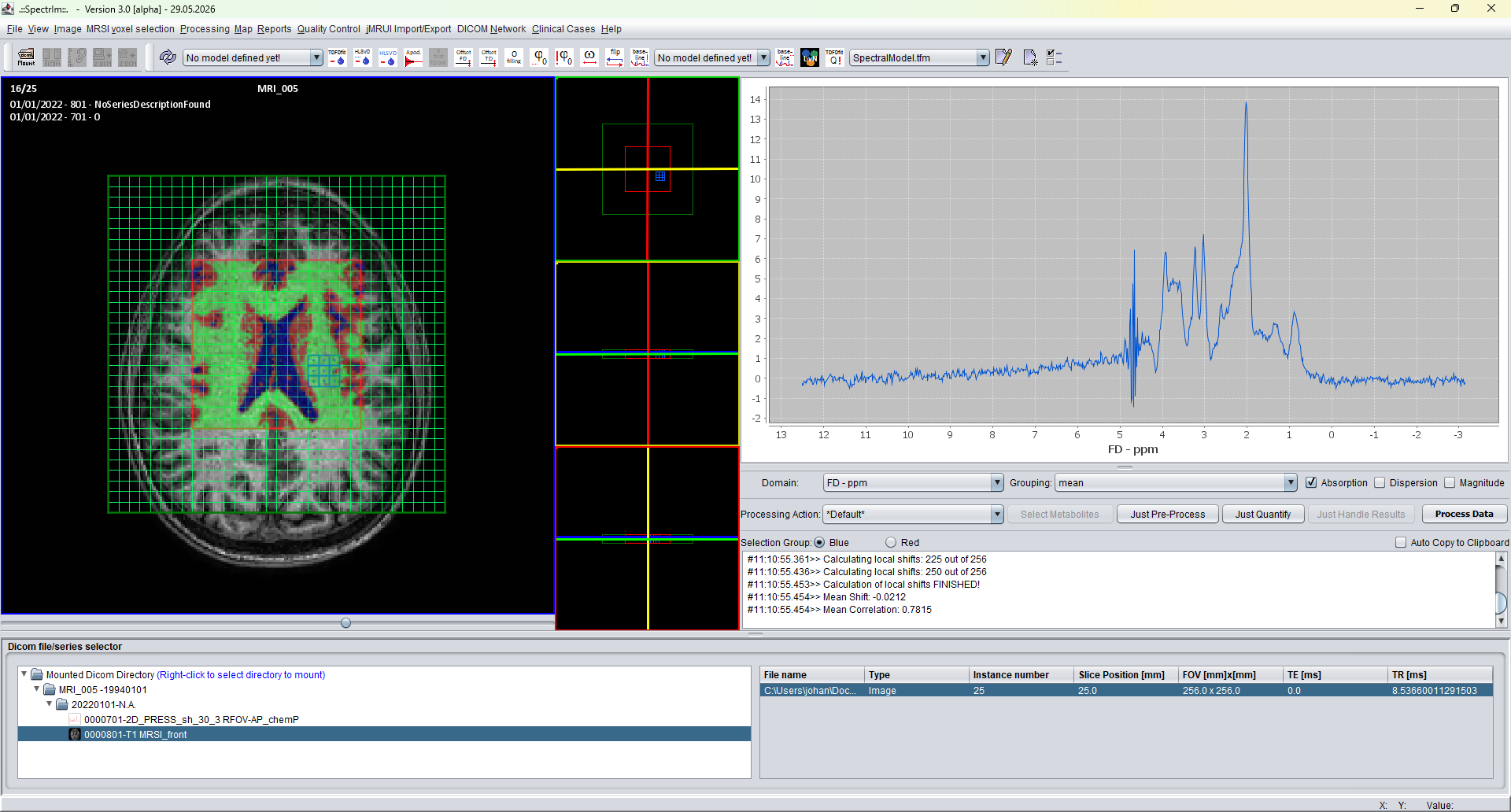Click the Slice Position [mm] column header
Viewport: 1511px width, 812px height.
[x=1125, y=674]
